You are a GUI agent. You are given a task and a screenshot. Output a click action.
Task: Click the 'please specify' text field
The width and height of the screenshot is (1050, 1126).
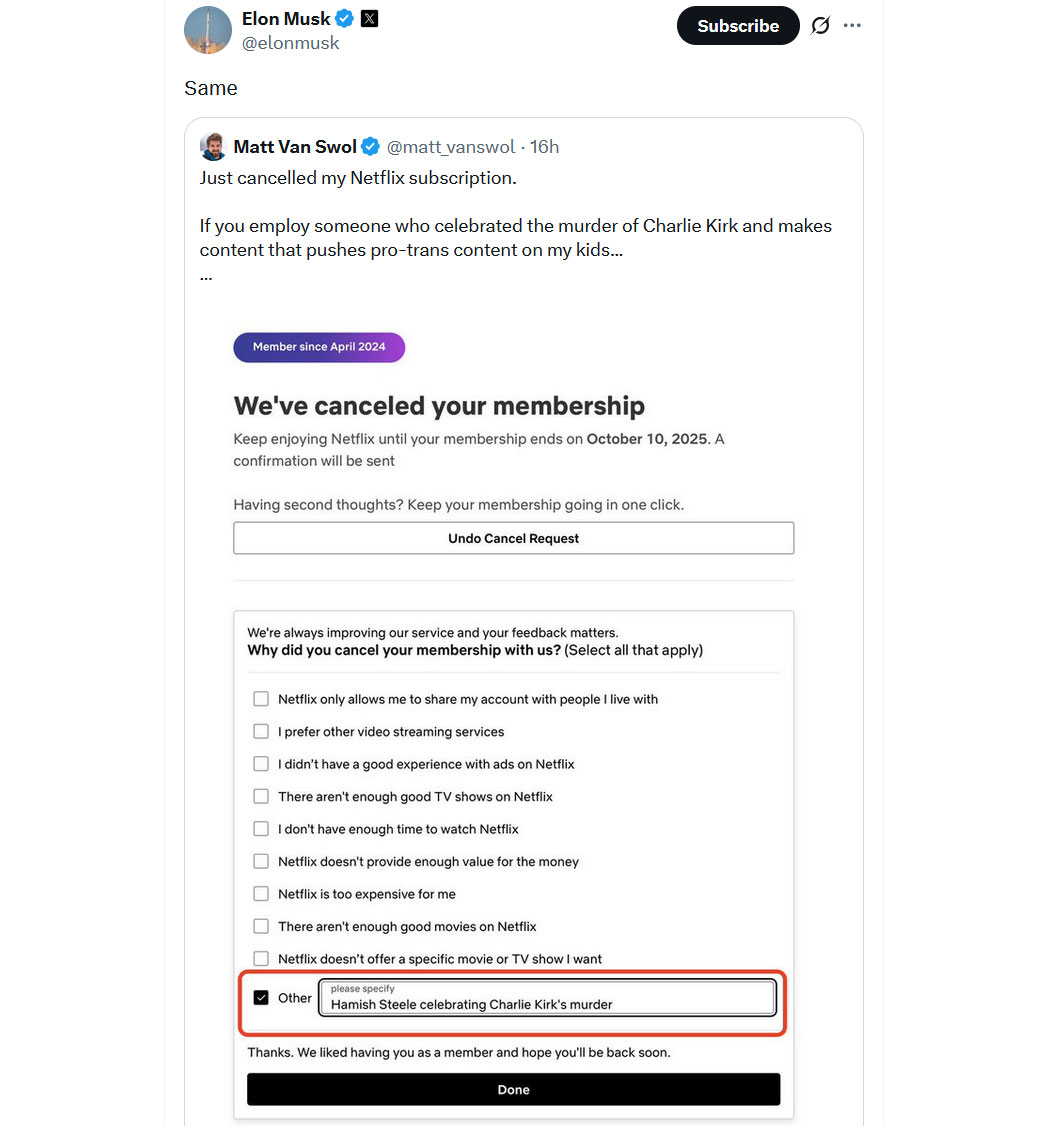coord(547,999)
